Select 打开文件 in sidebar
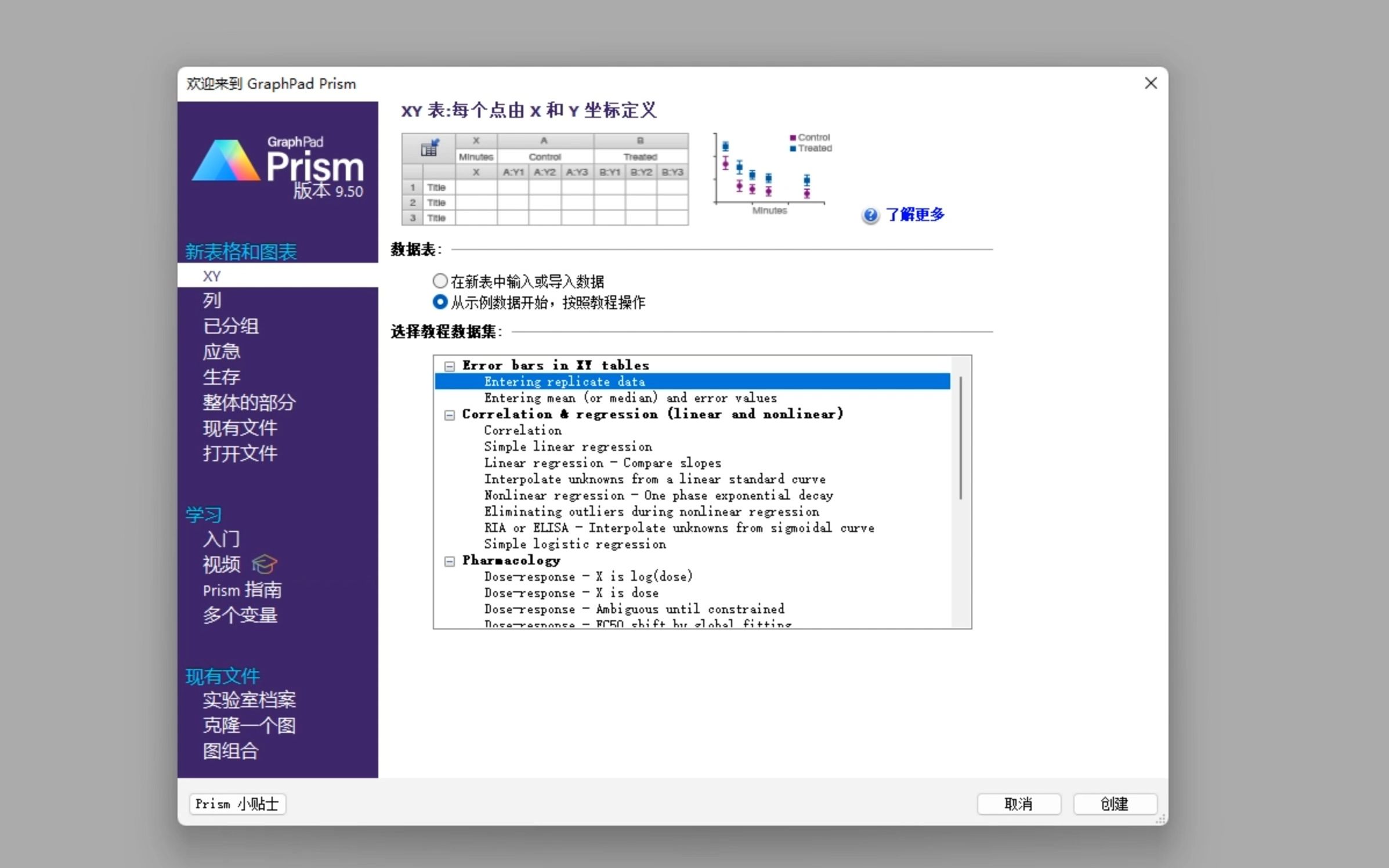Viewport: 1389px width, 868px height. click(240, 454)
